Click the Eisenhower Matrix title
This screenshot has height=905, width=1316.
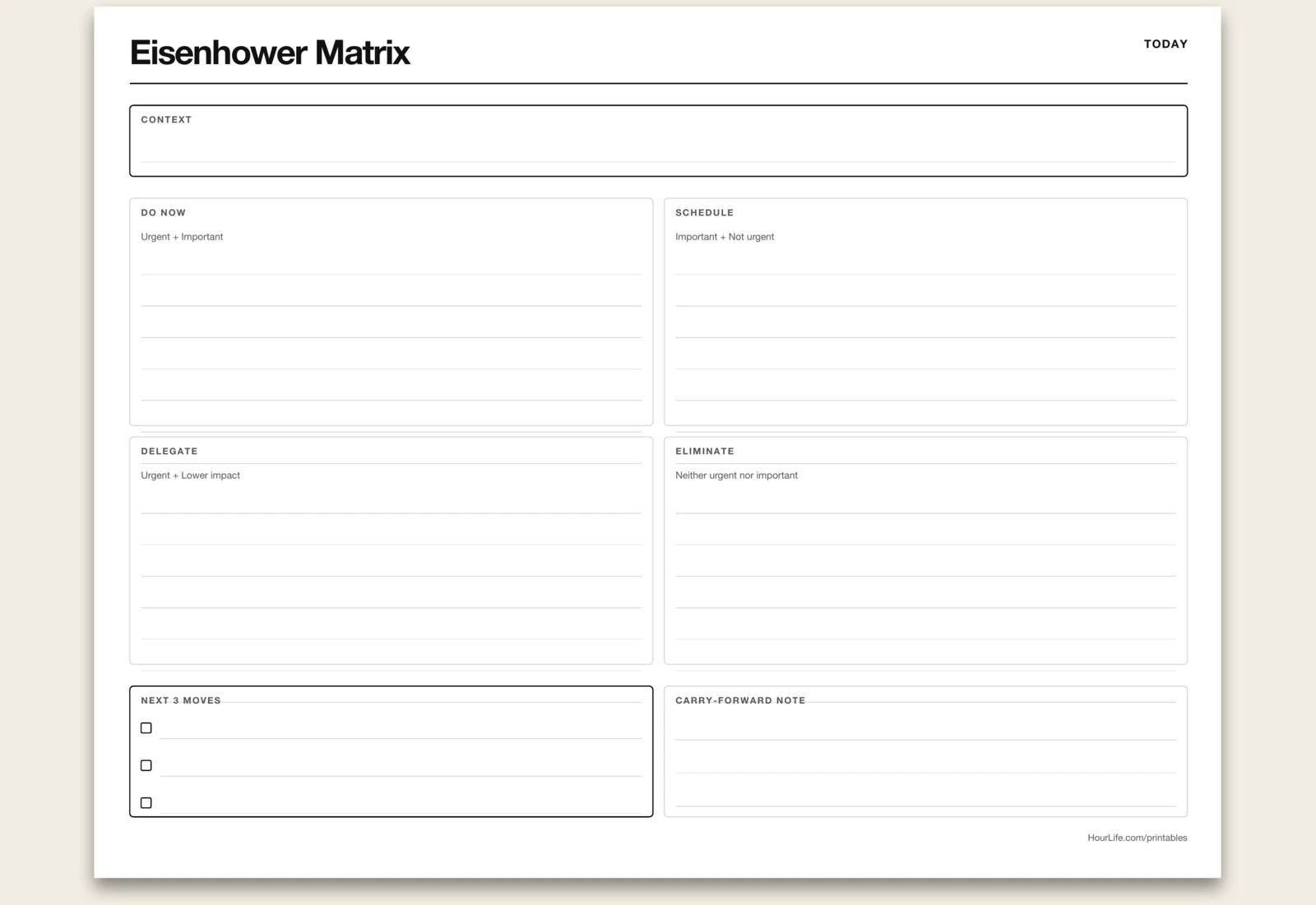[x=270, y=53]
